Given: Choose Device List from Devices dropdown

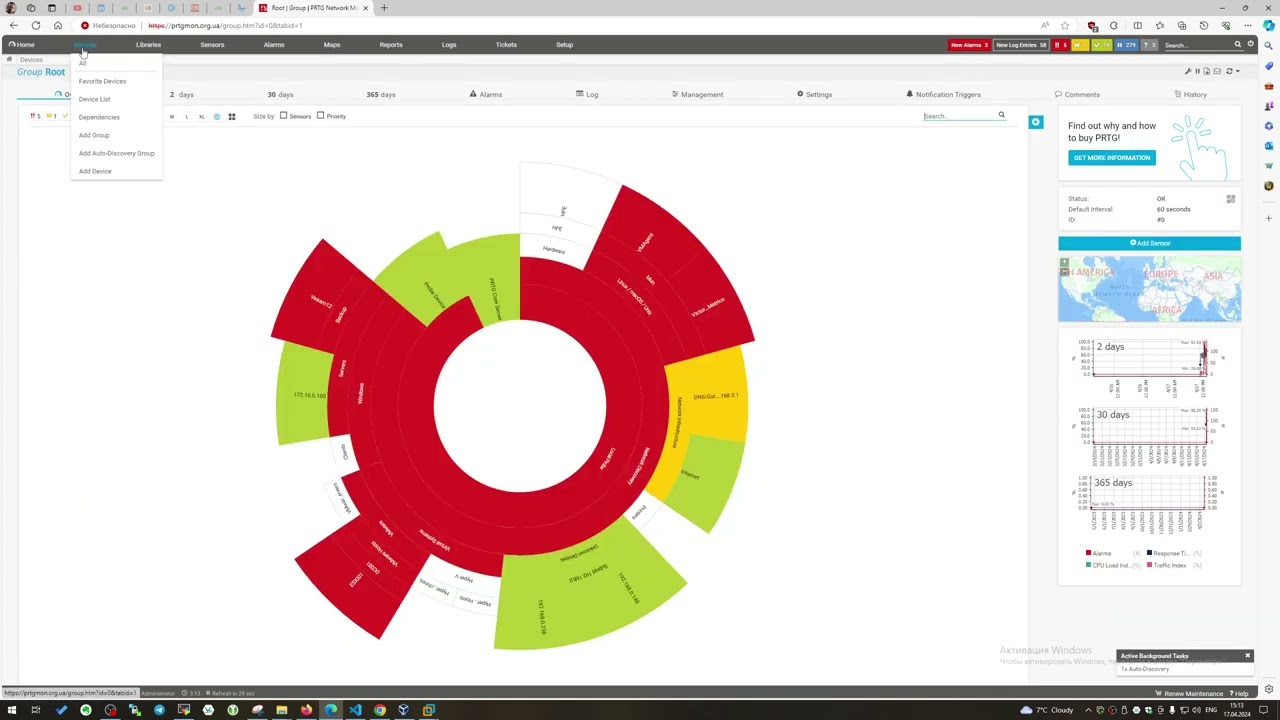Looking at the screenshot, I should tap(95, 99).
